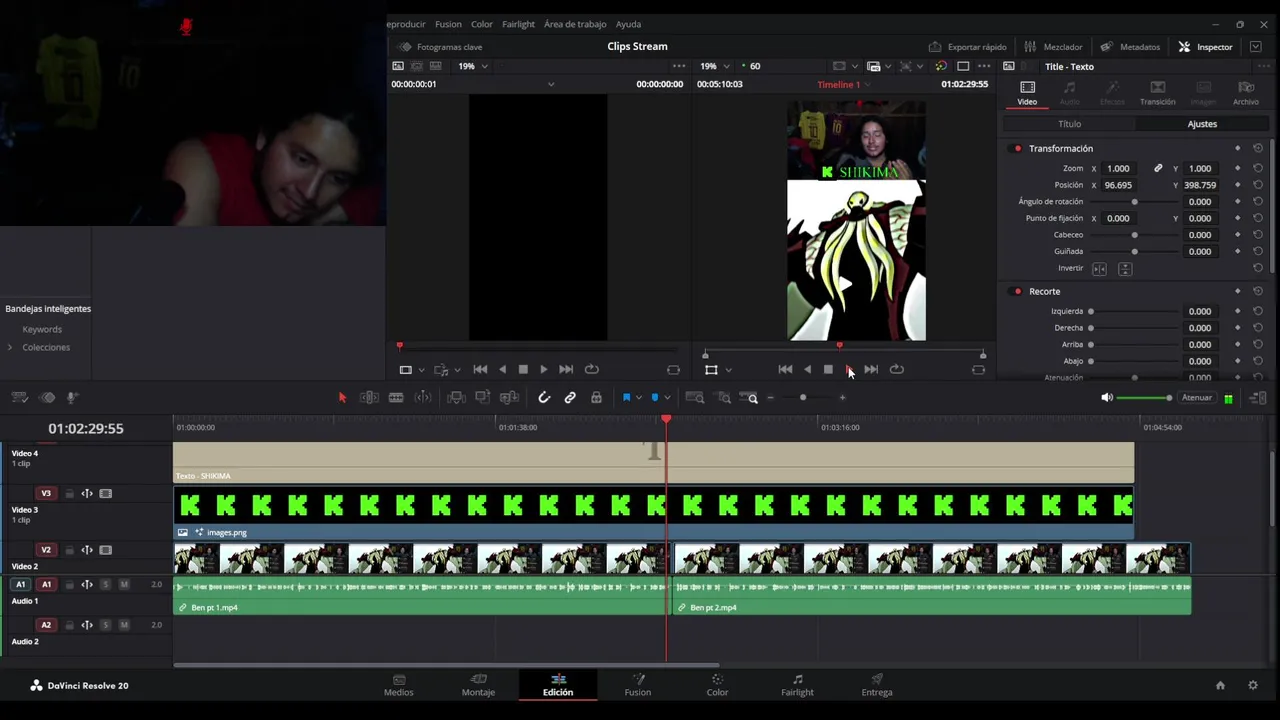This screenshot has width=1280, height=720.
Task: Open the Color menu in menu bar
Action: (482, 24)
